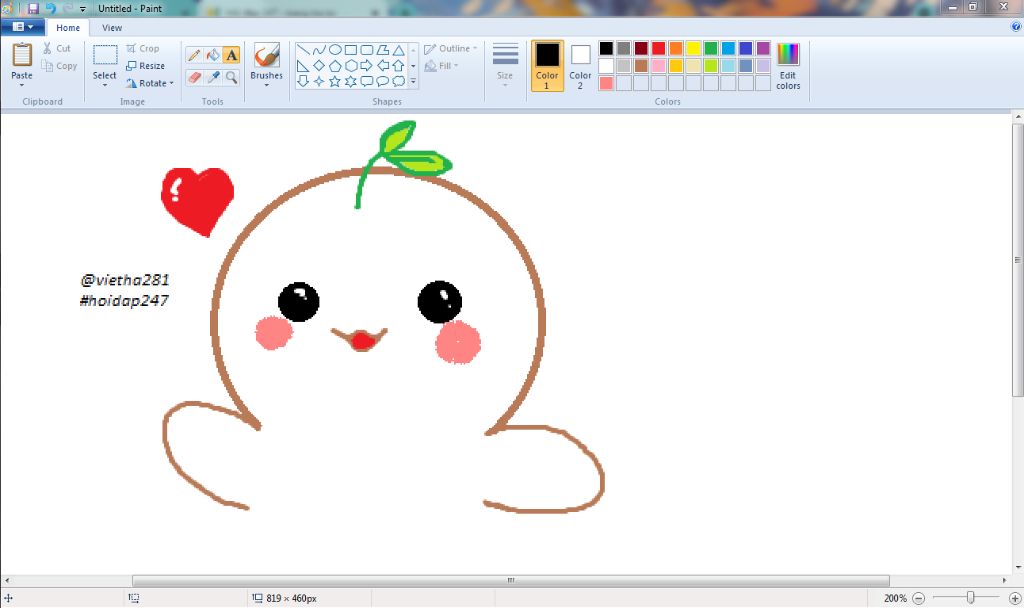Select the Pencil tool
Screen dimensions: 1024x608
(x=194, y=56)
